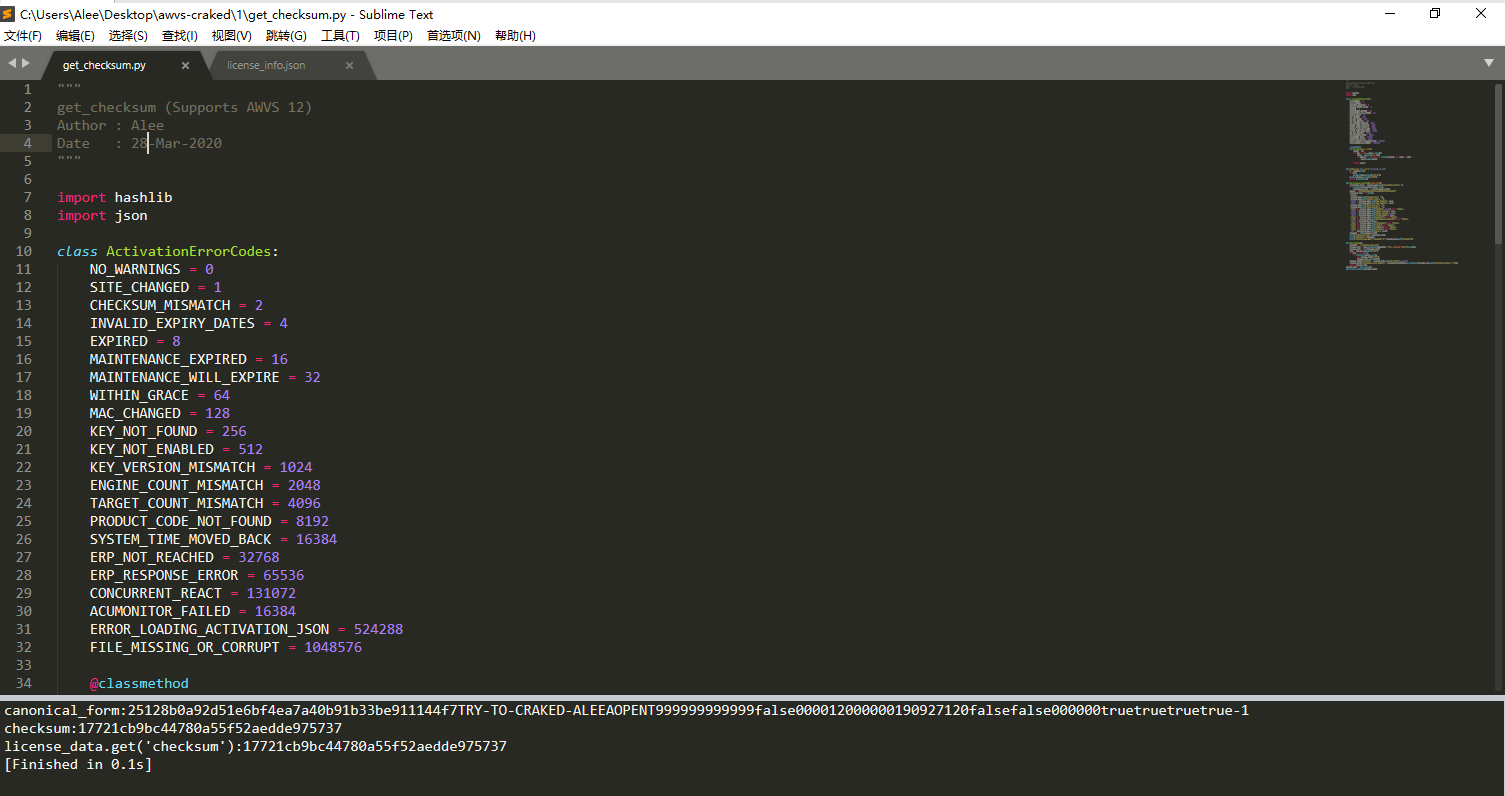This screenshot has width=1505, height=796.
Task: Click the Sublime Text app icon in title bar
Action: pyautogui.click(x=9, y=14)
